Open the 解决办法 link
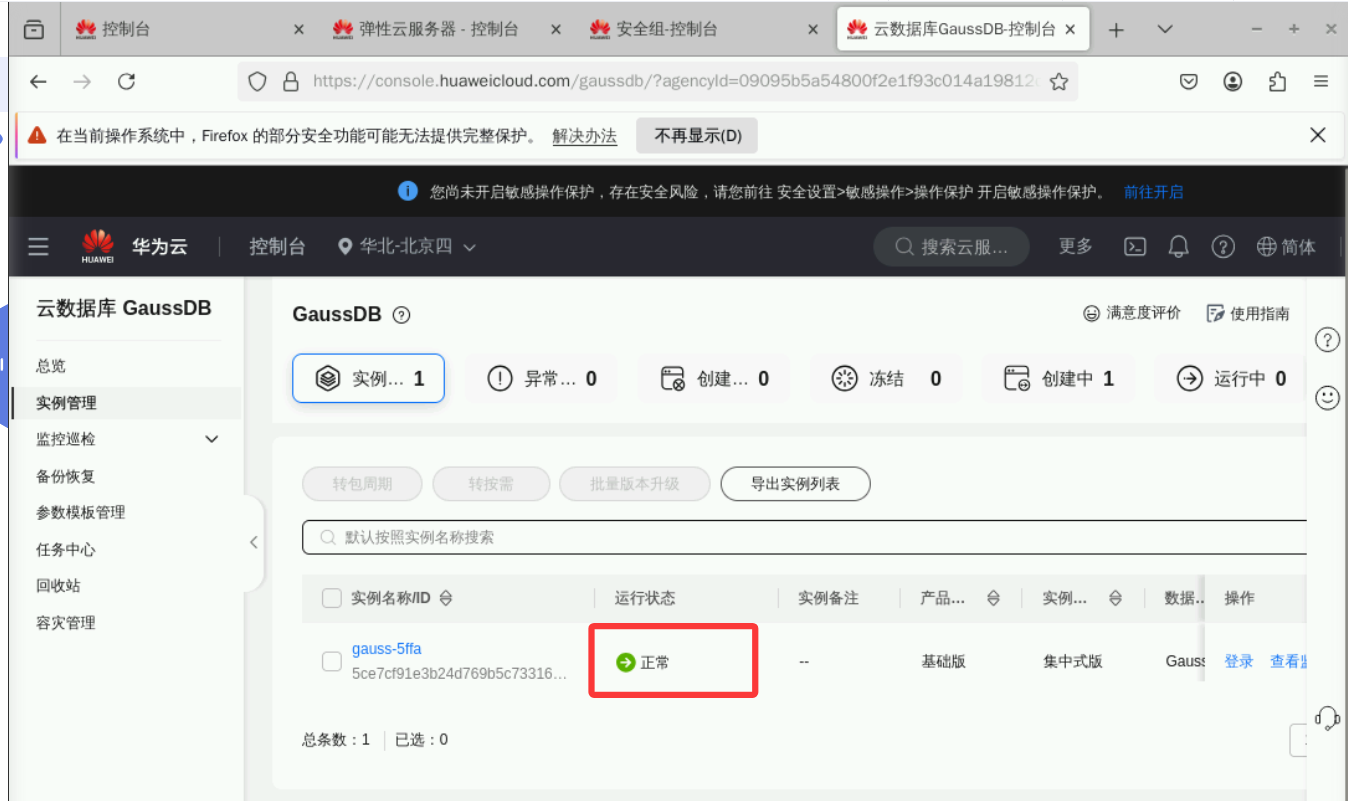The image size is (1348, 801). click(x=585, y=135)
